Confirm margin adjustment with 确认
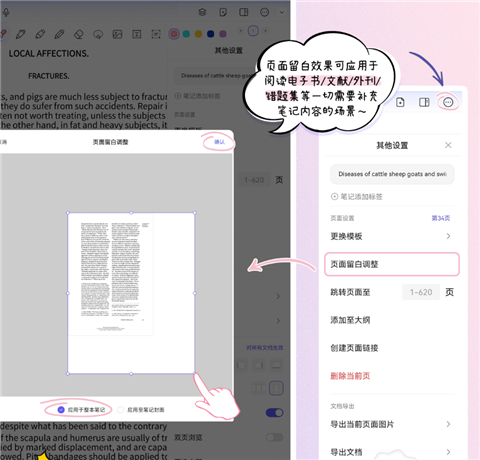 [219, 142]
